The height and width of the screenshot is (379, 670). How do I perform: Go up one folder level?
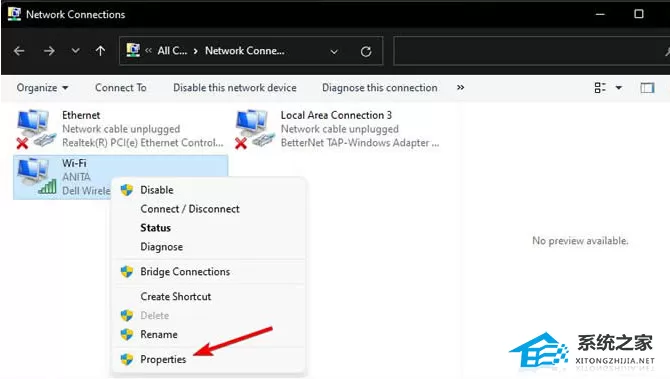click(x=100, y=51)
